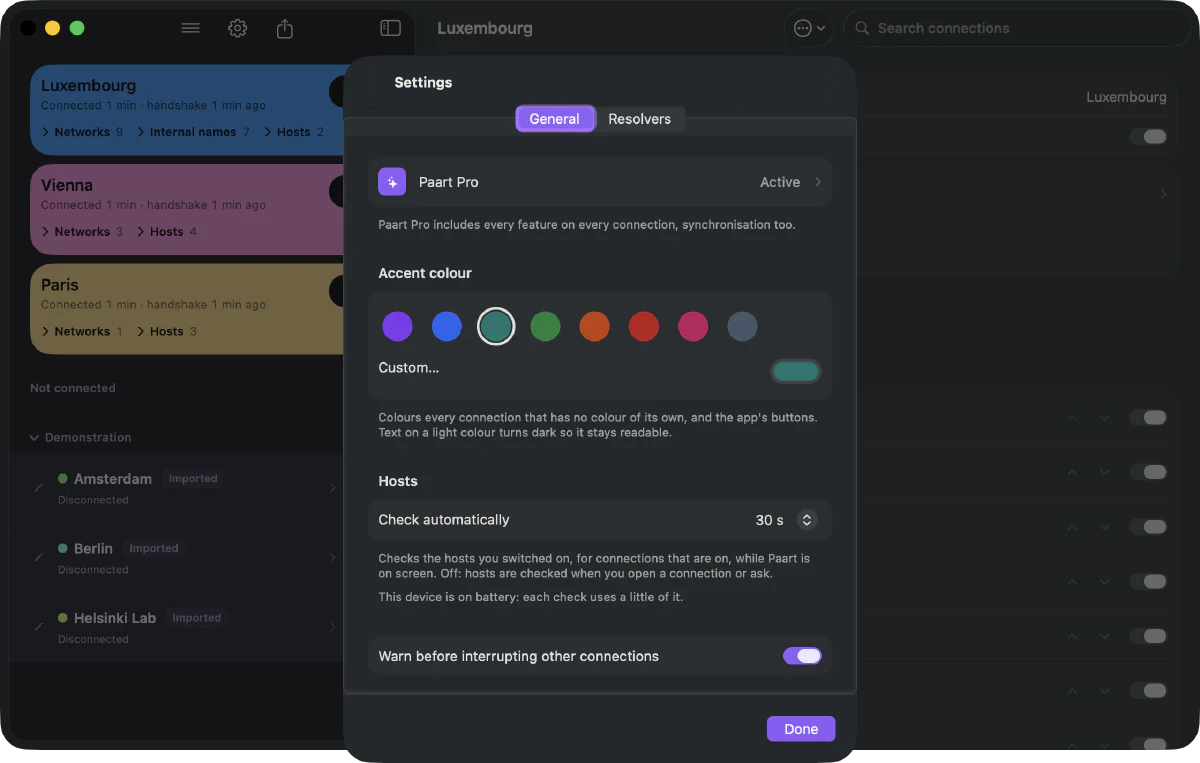The height and width of the screenshot is (763, 1200).
Task: Toggle Warn before interrupting other connections
Action: coord(802,656)
